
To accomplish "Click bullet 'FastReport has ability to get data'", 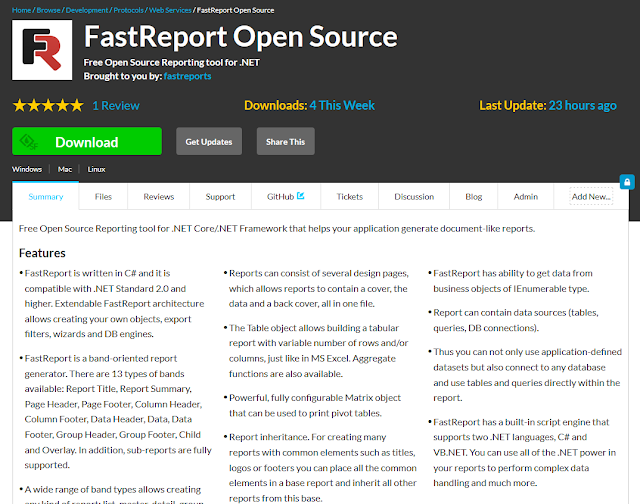I will coord(513,281).
